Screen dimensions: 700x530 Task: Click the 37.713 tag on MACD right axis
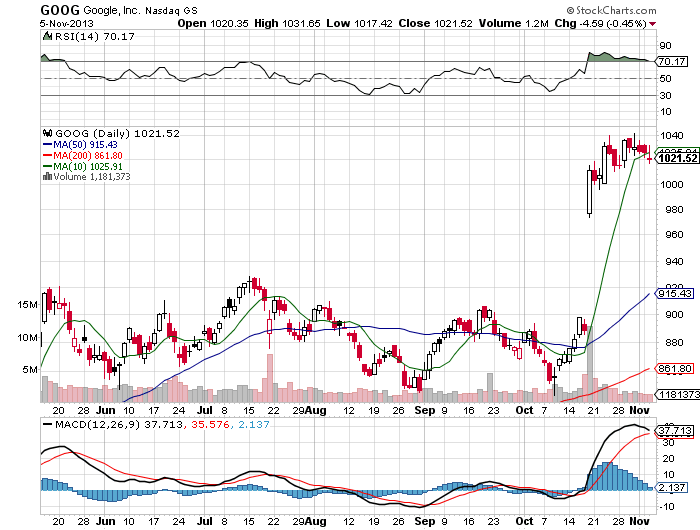pos(674,430)
